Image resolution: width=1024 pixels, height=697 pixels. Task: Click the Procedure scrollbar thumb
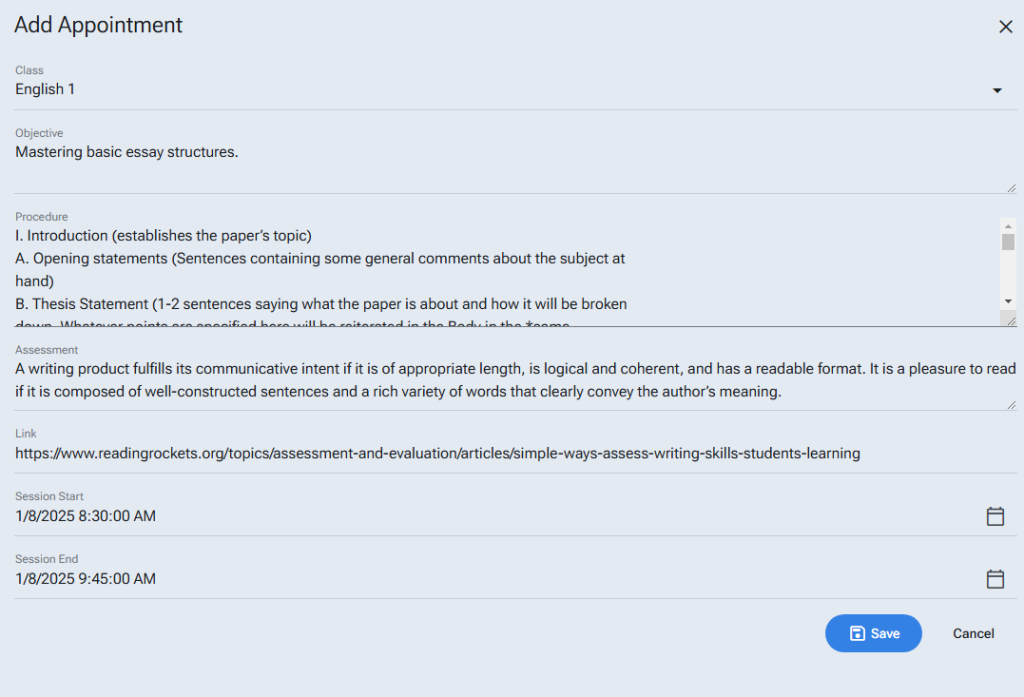(1008, 242)
